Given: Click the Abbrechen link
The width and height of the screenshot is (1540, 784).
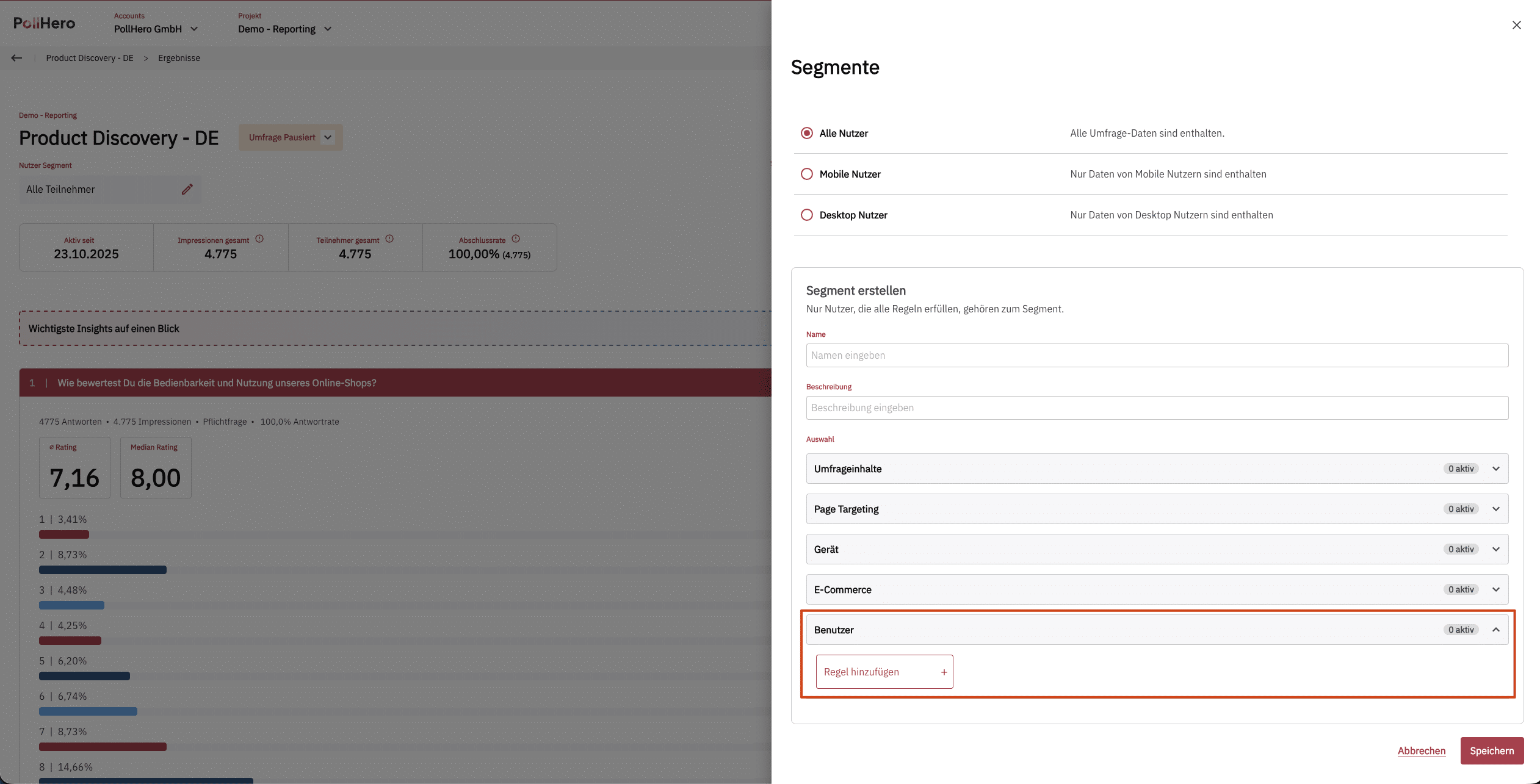Looking at the screenshot, I should click(1422, 750).
